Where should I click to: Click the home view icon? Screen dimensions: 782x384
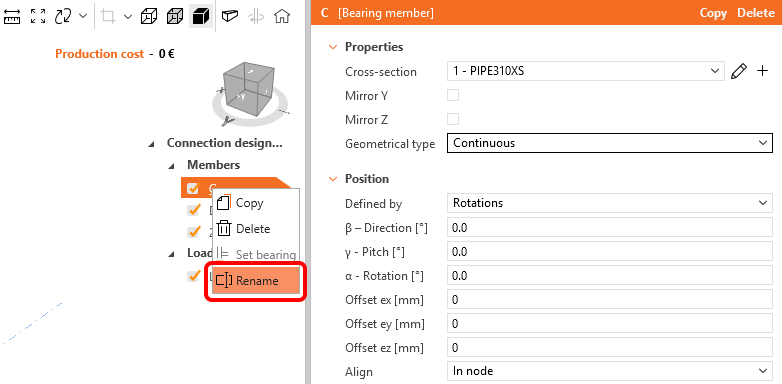click(x=282, y=16)
